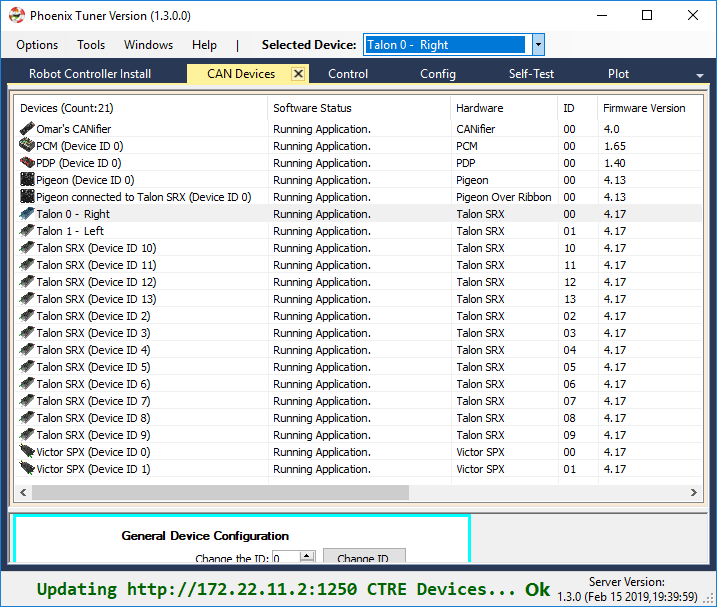Click the Phoenix Tuner app icon in title bar
The width and height of the screenshot is (717, 607).
click(x=17, y=16)
